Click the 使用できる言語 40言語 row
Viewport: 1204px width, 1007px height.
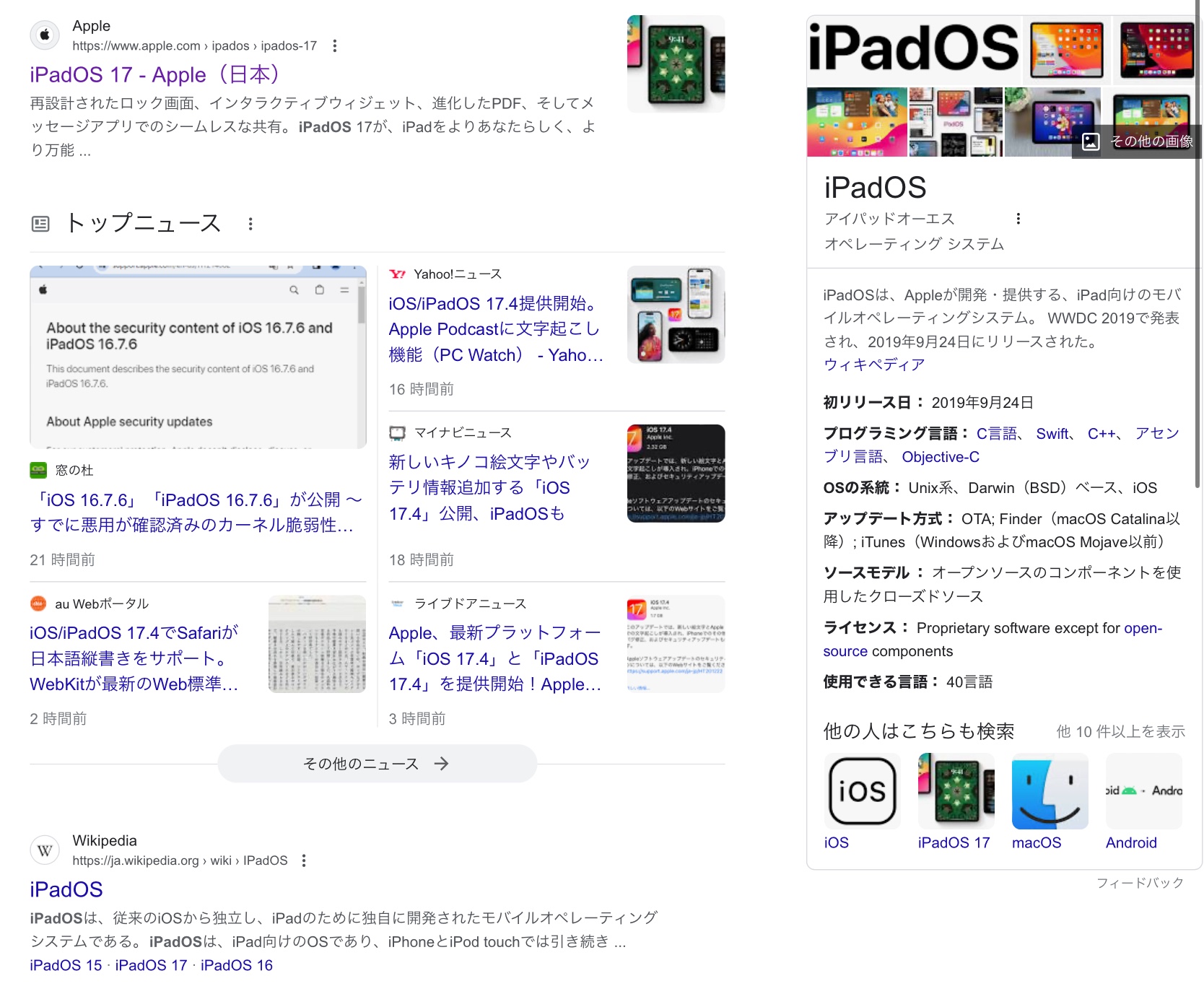908,681
